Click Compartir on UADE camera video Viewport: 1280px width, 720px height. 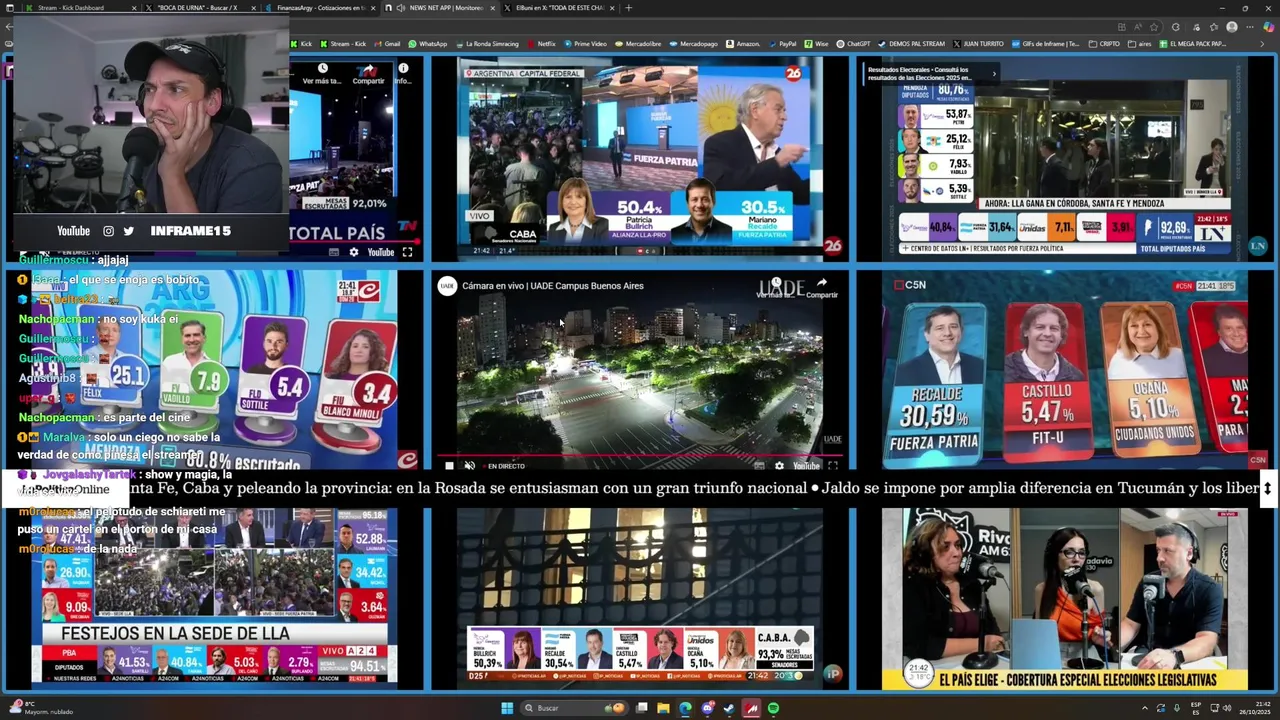[x=822, y=288]
